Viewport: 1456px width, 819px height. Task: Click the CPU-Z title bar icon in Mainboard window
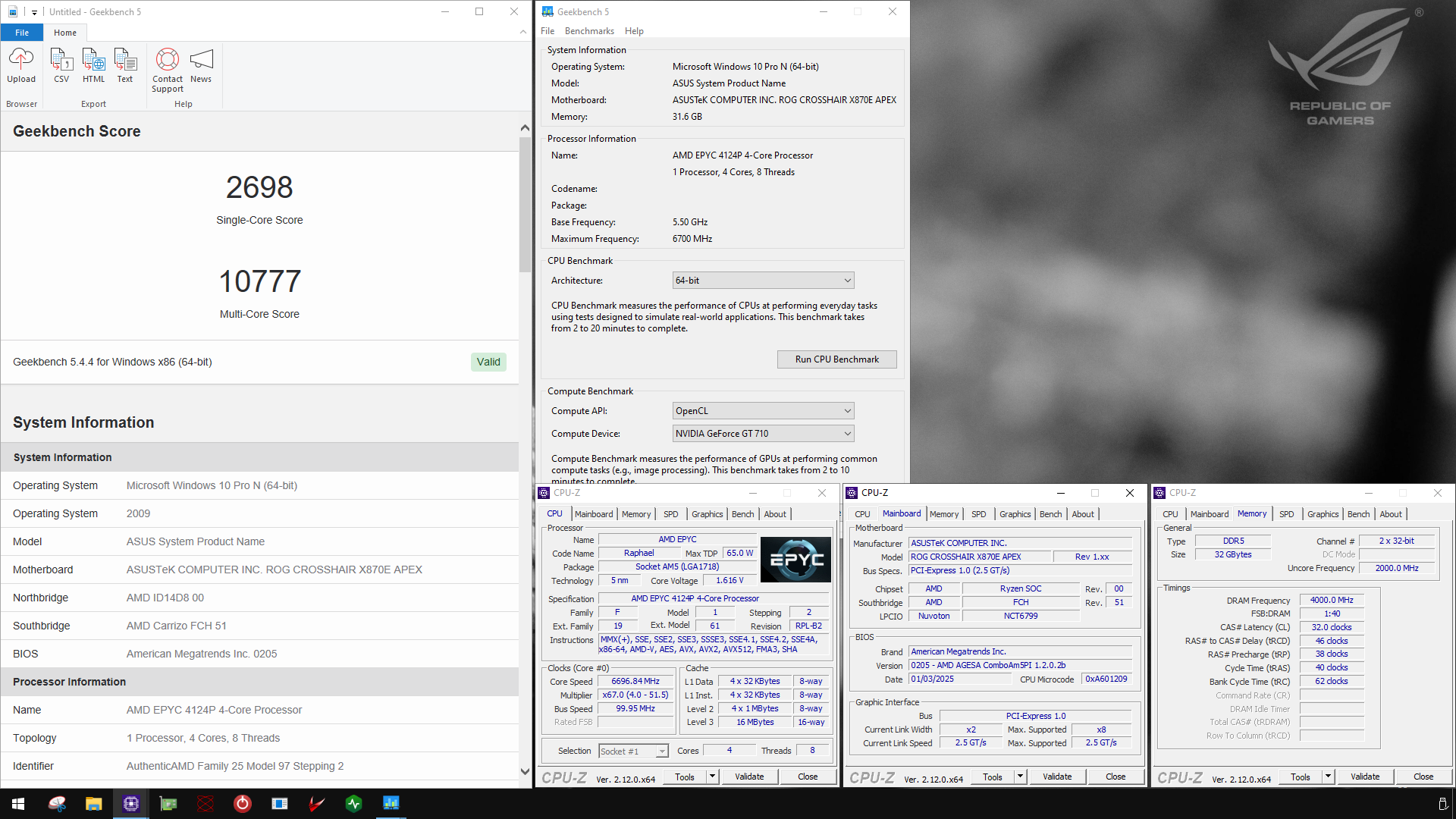click(x=852, y=493)
